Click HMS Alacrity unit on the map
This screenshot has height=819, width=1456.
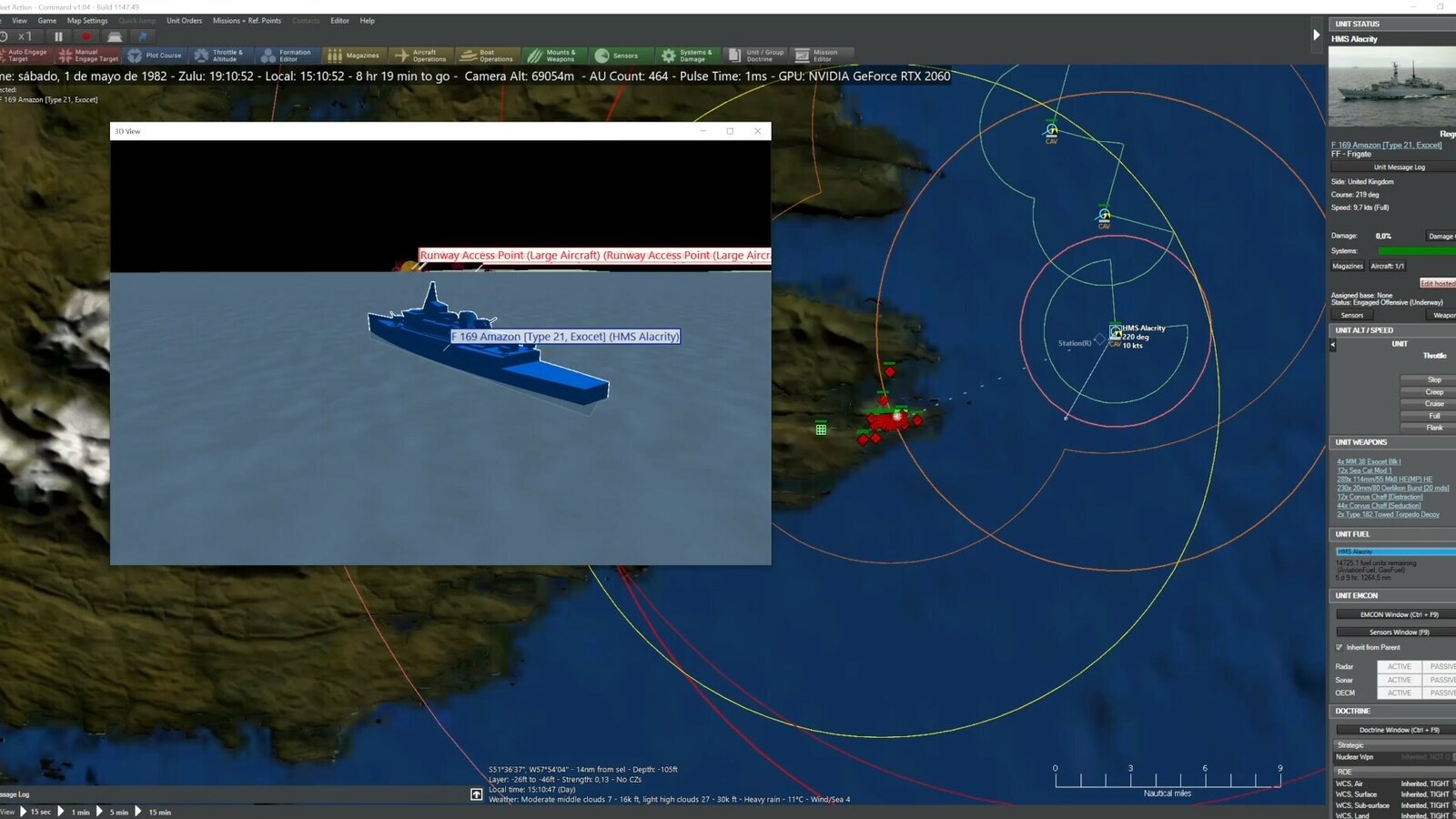1116,332
